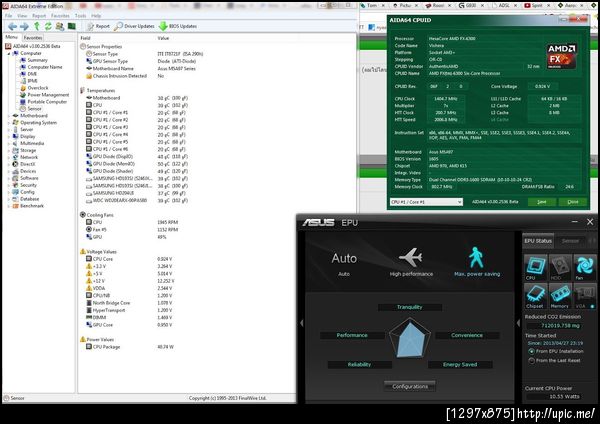This screenshot has height=424, width=600.
Task: Select the Motherboard temperature row
Action: point(139,98)
